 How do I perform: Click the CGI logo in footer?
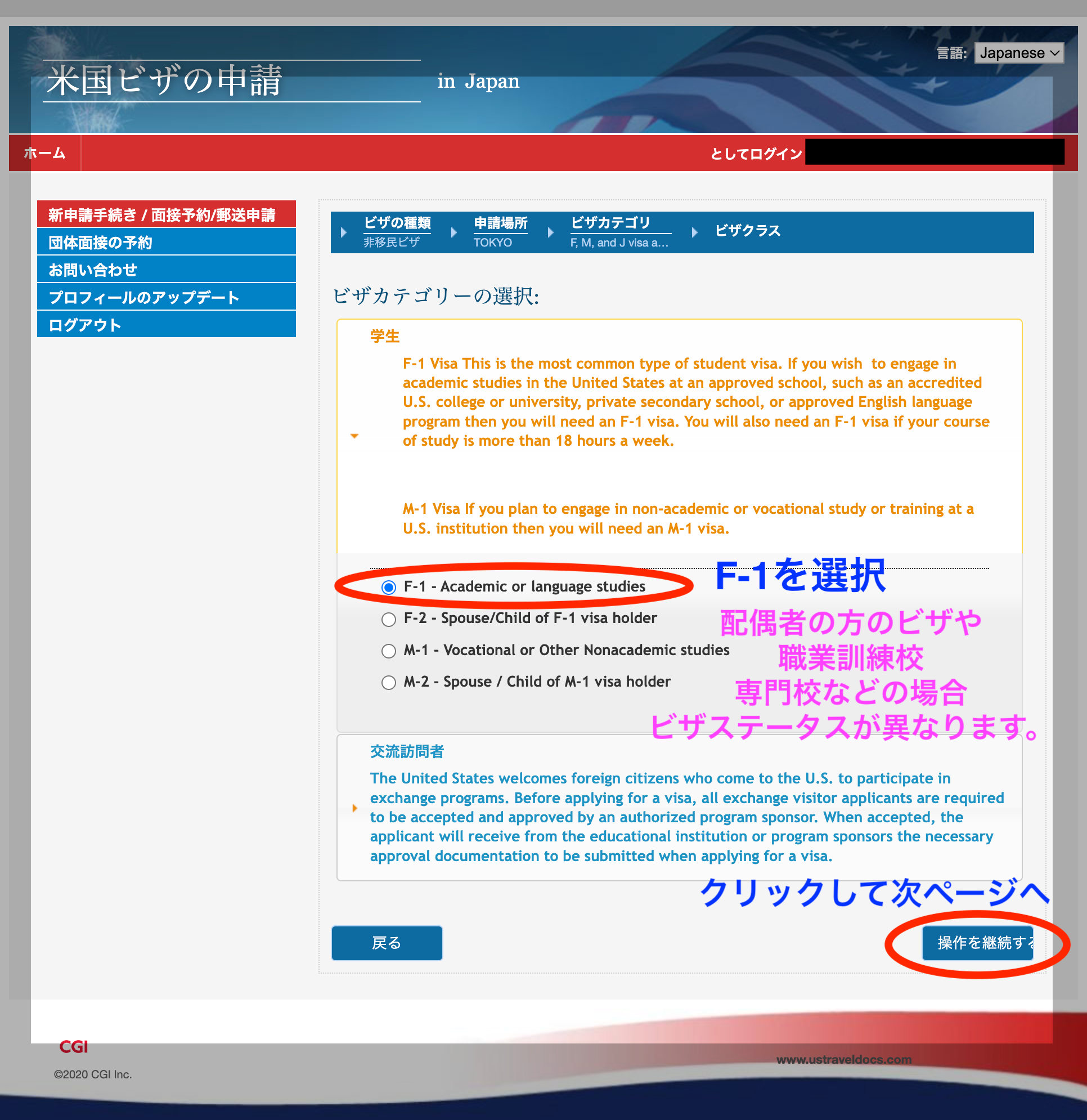(x=73, y=1047)
